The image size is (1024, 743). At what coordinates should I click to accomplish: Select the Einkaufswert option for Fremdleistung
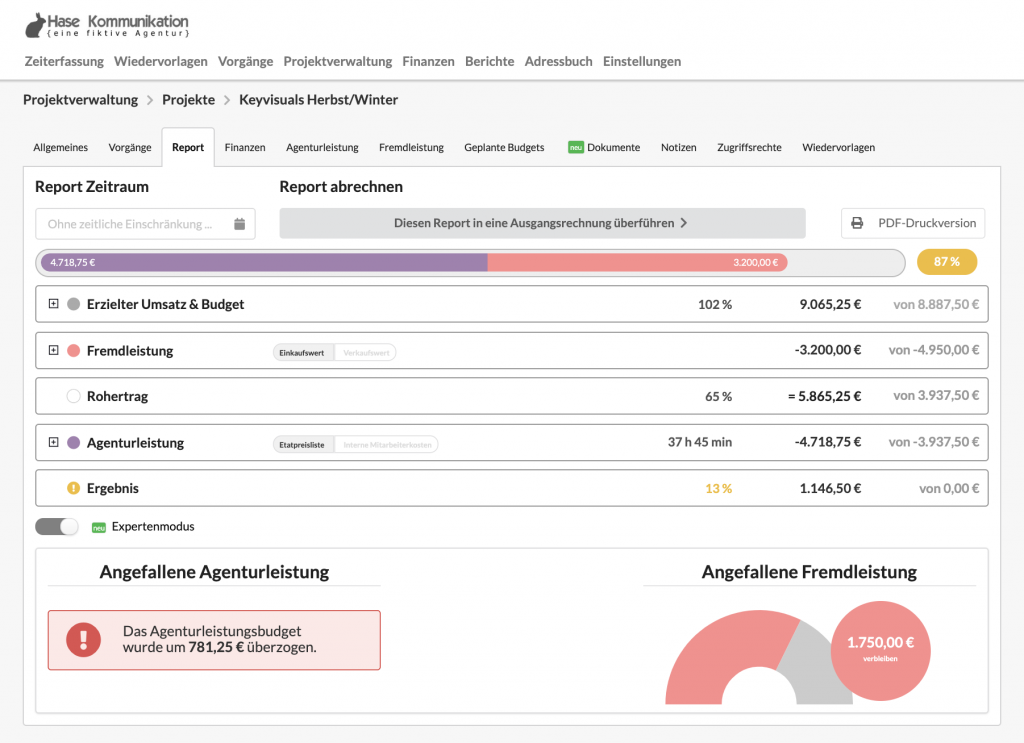pos(302,353)
